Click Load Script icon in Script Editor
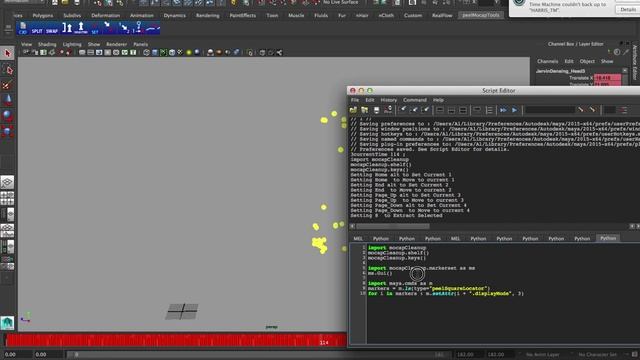This screenshot has width=640, height=360. [x=353, y=110]
